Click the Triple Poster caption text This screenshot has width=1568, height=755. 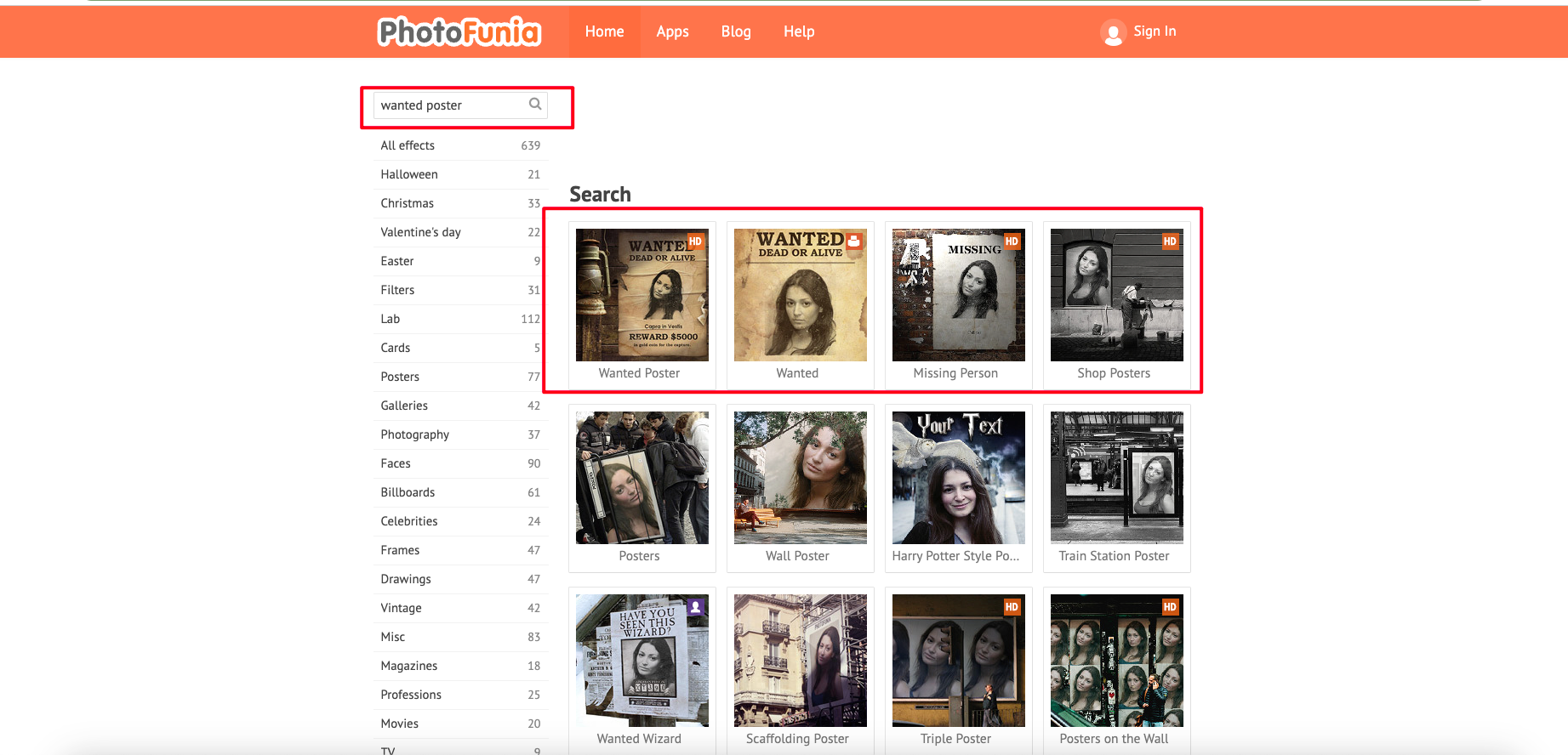(x=955, y=739)
